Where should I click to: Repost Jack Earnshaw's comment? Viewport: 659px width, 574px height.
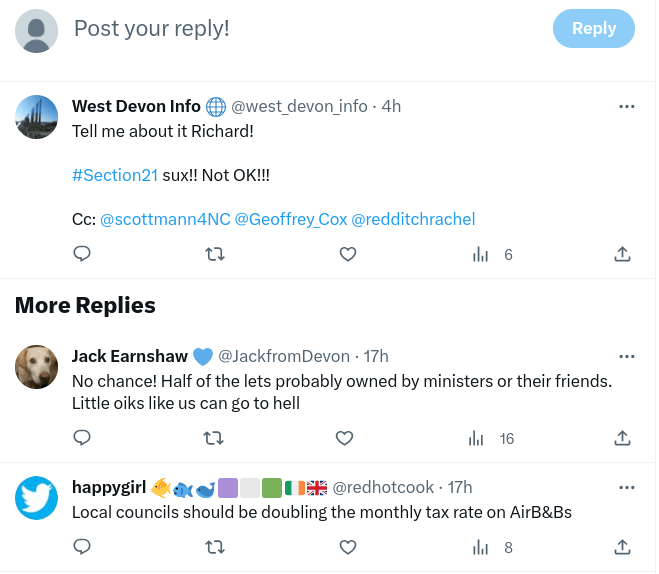pyautogui.click(x=214, y=438)
